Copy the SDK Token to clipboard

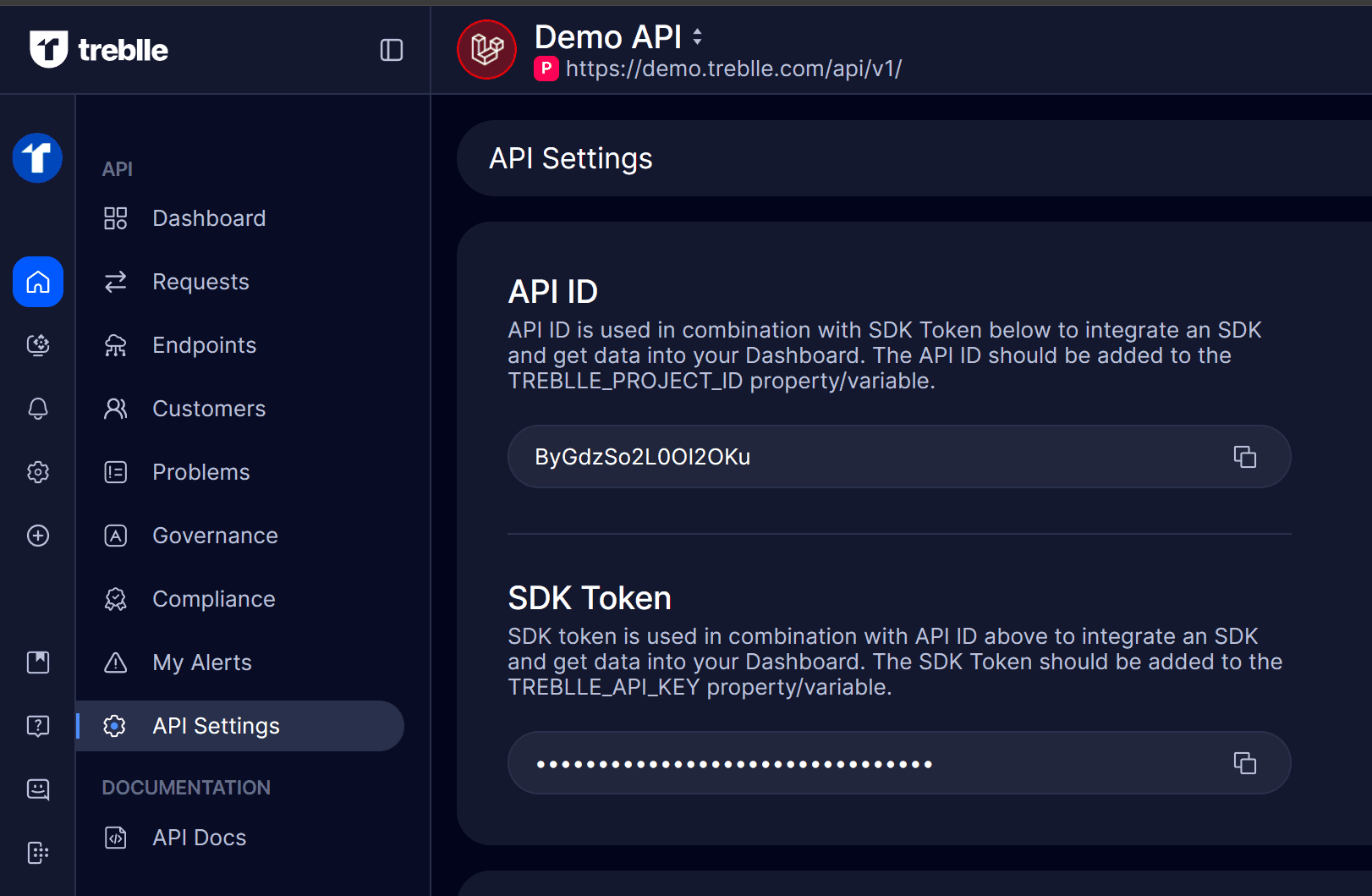(x=1244, y=762)
